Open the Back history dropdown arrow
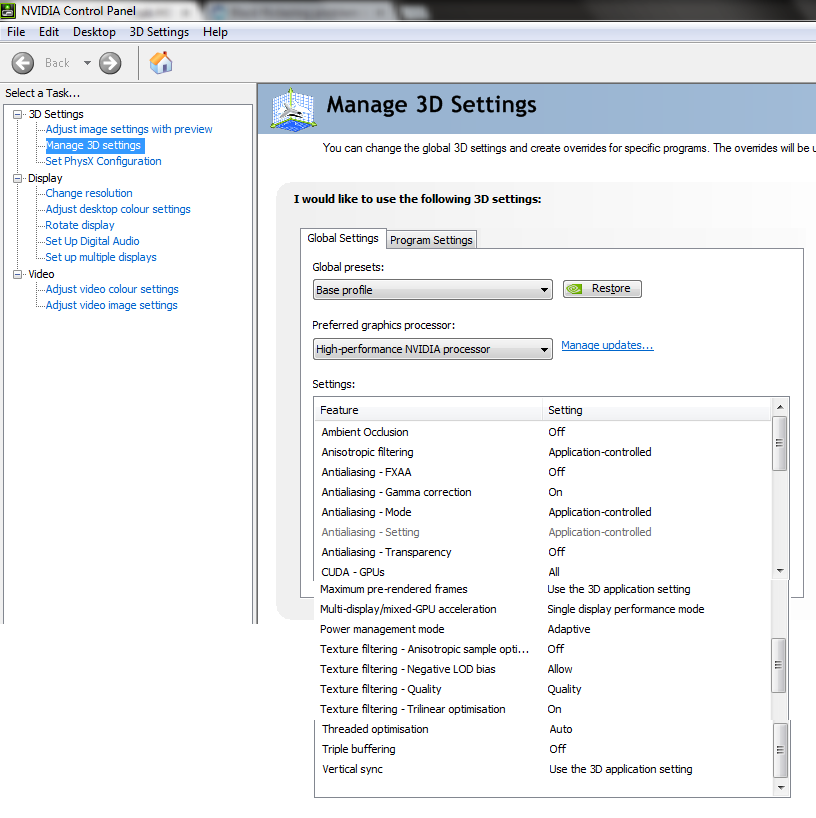Screen dimensions: 816x818 click(87, 63)
